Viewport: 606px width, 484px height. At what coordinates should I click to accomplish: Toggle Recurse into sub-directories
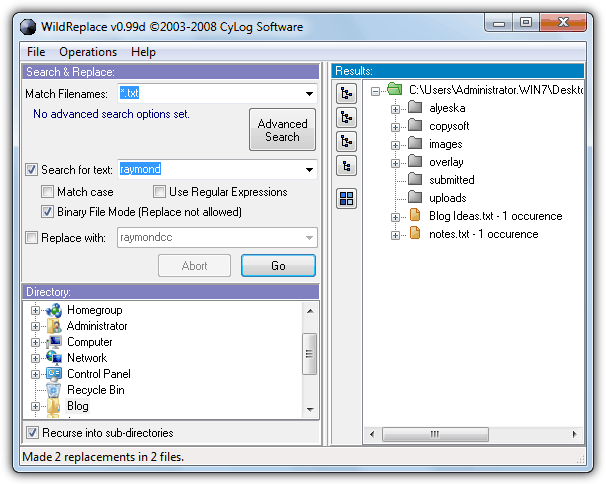[32, 433]
